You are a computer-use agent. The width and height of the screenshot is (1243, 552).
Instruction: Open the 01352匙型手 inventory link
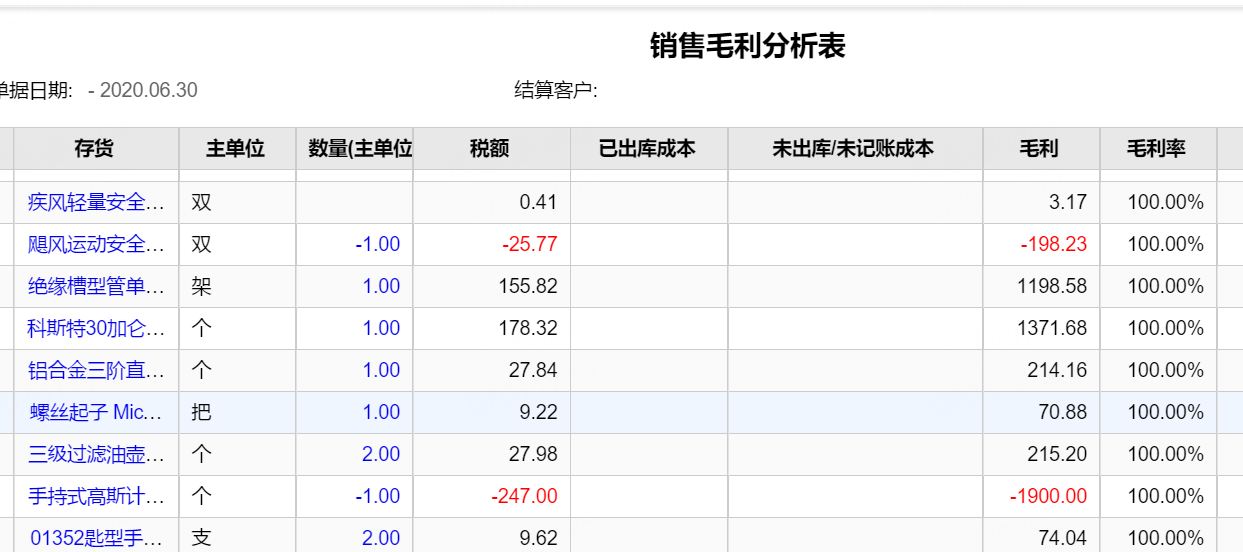tap(96, 538)
